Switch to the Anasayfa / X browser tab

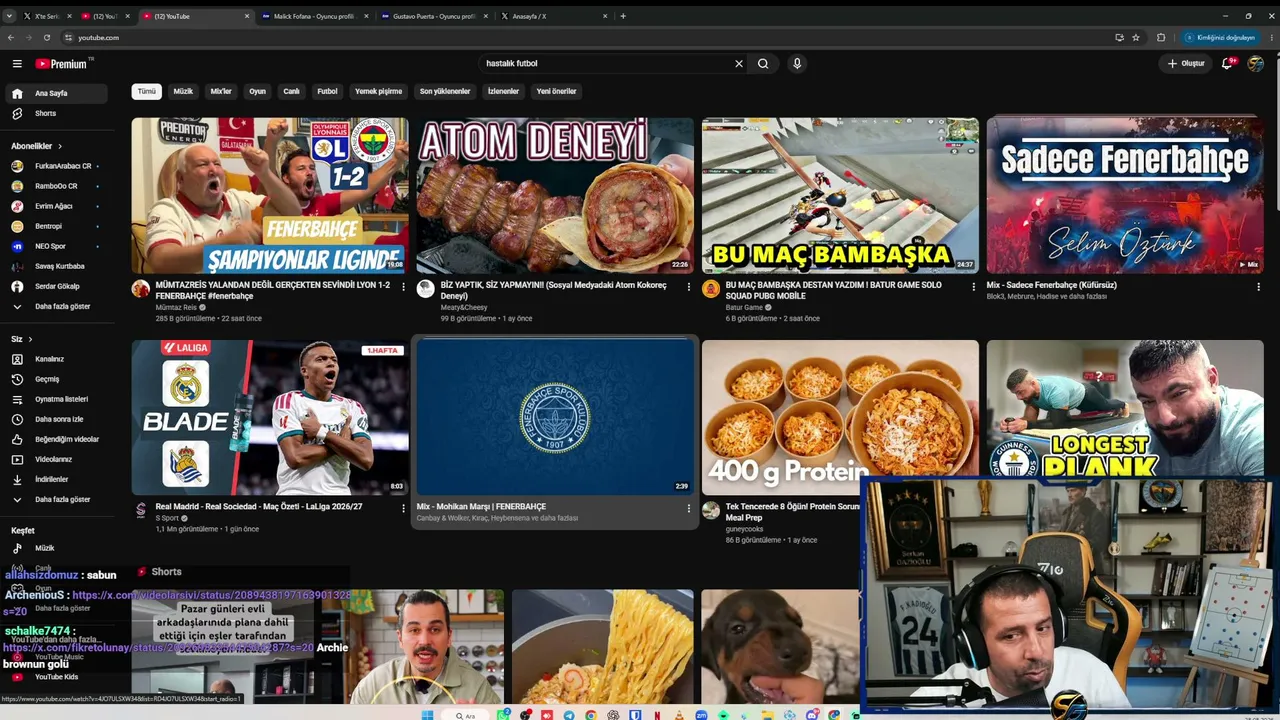[554, 16]
